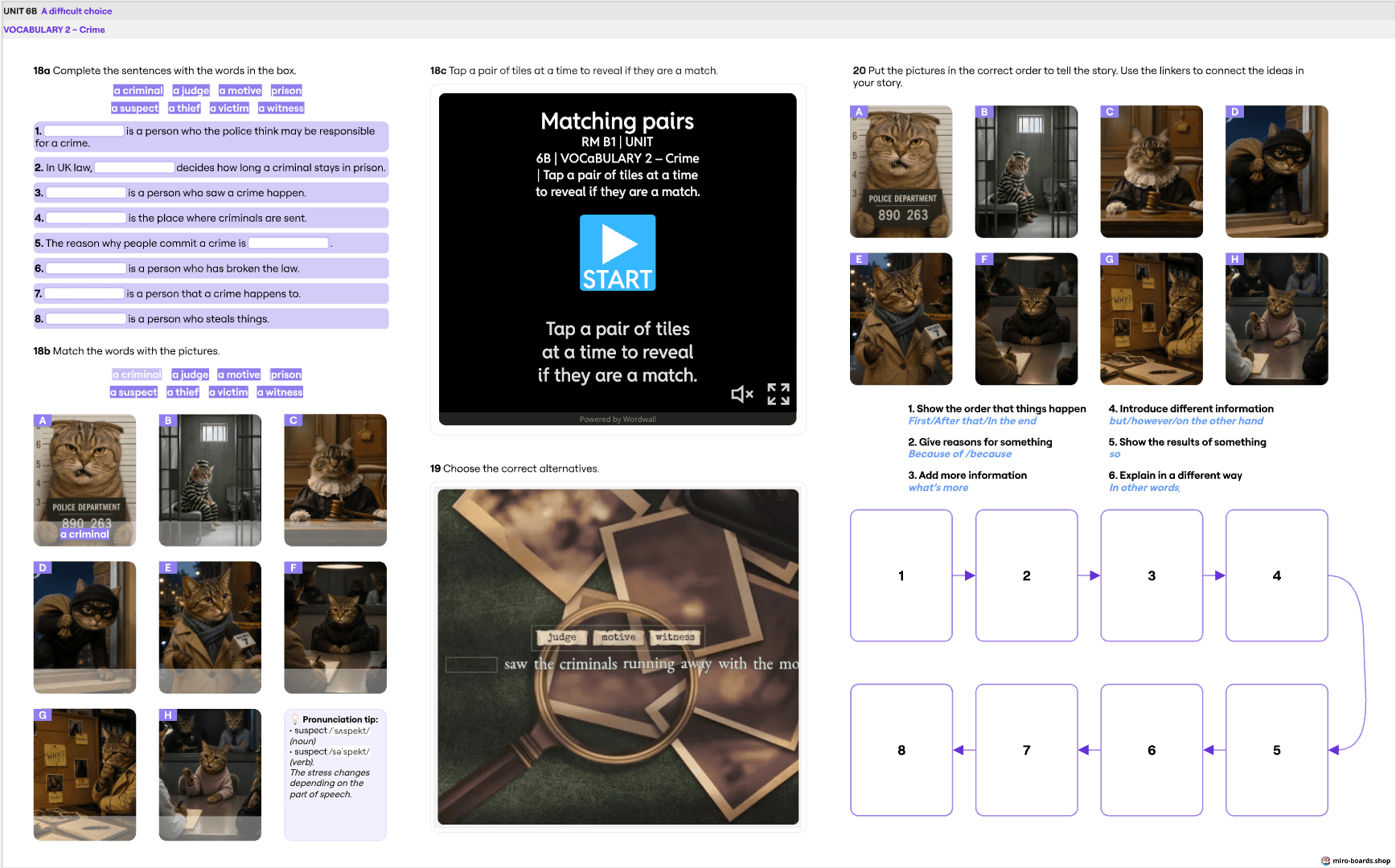1396x868 pixels.
Task: Click 'but/however/on the other hand' linker
Action: pyautogui.click(x=1186, y=421)
